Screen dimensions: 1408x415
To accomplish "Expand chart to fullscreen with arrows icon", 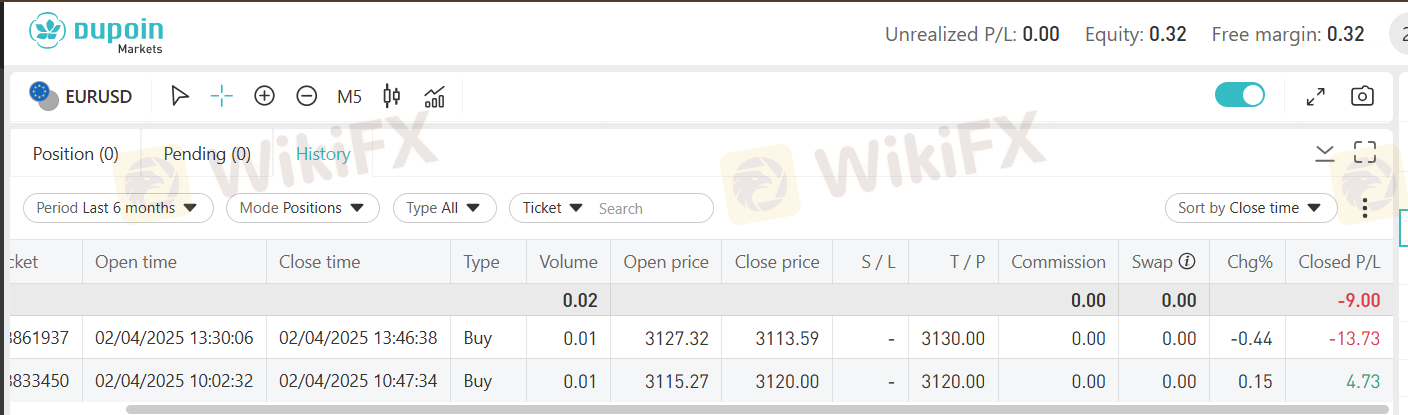I will (x=1316, y=96).
